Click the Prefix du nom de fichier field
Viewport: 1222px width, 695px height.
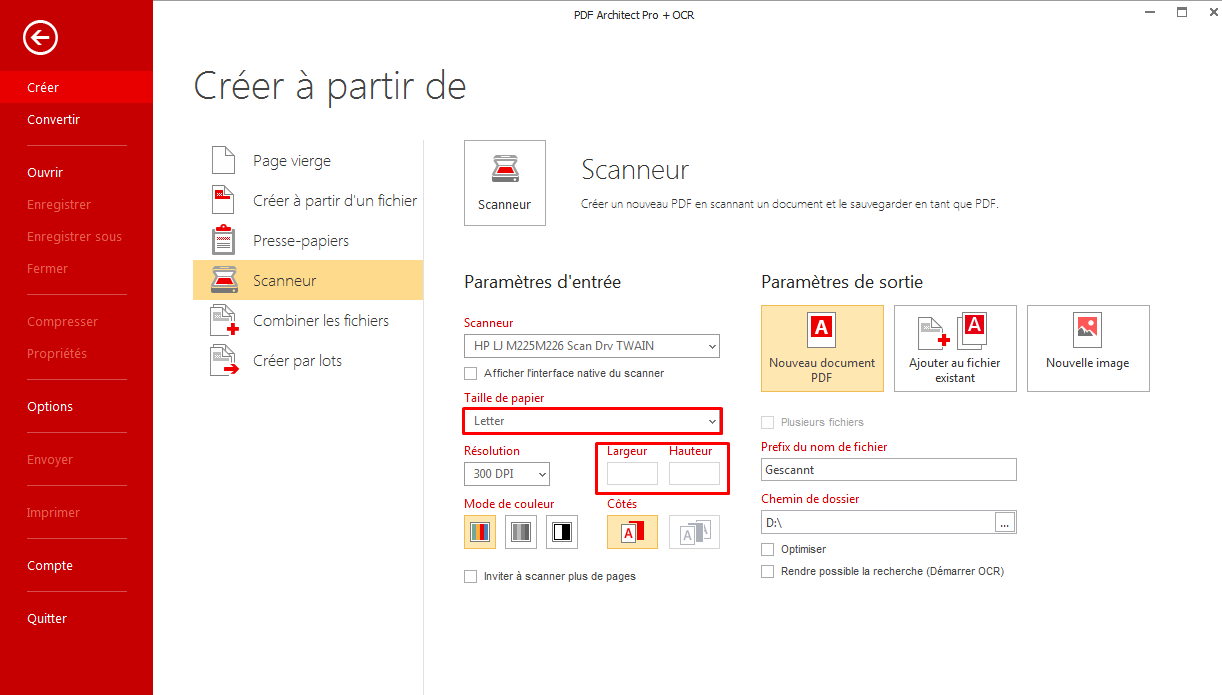[889, 469]
